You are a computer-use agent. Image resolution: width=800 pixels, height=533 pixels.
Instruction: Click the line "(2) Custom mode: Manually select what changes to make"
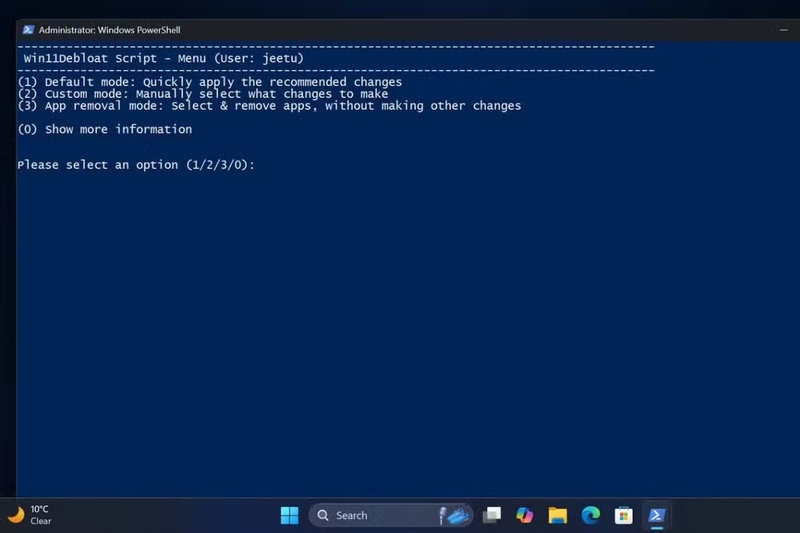pyautogui.click(x=203, y=94)
